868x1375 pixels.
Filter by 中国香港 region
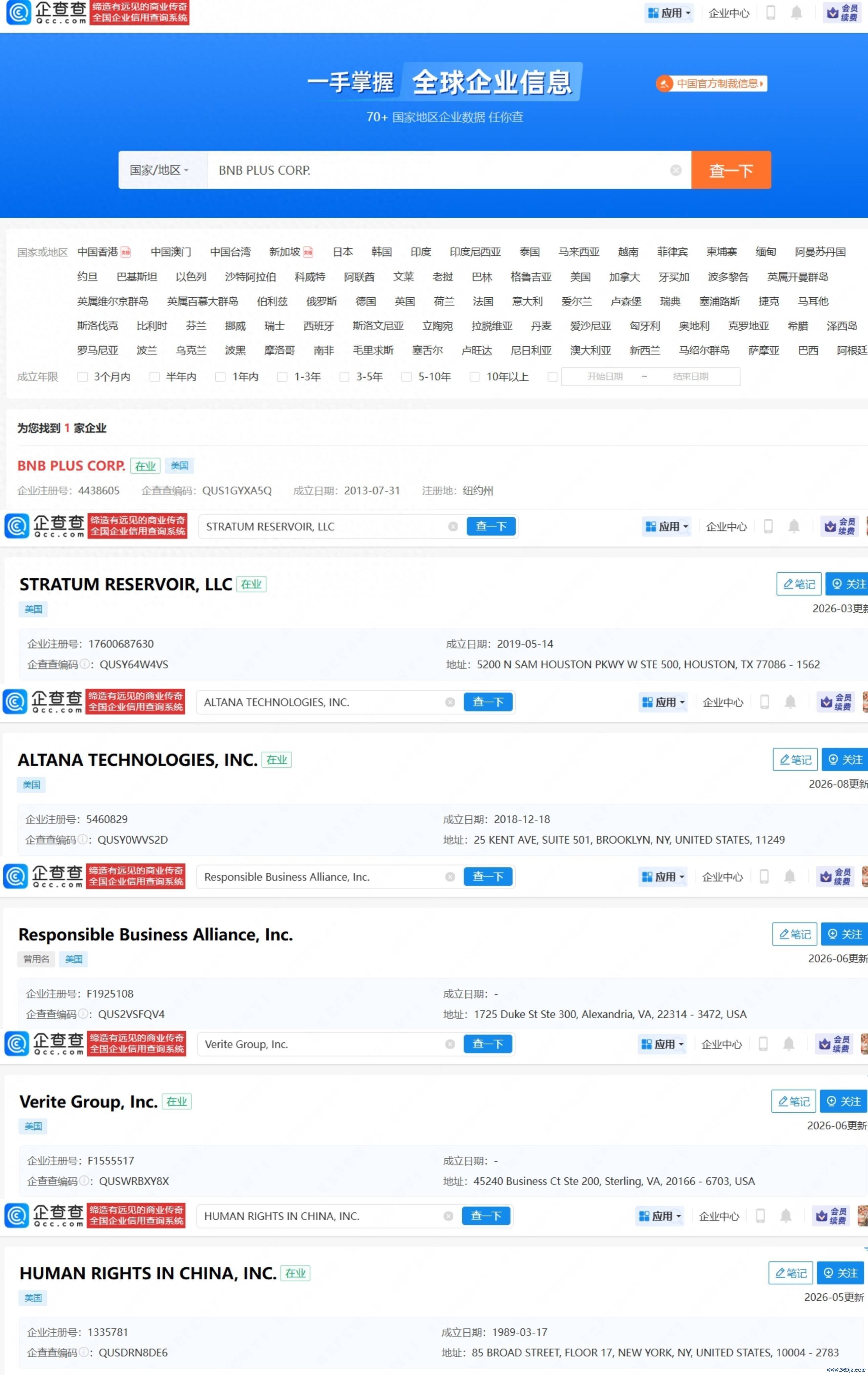point(98,252)
